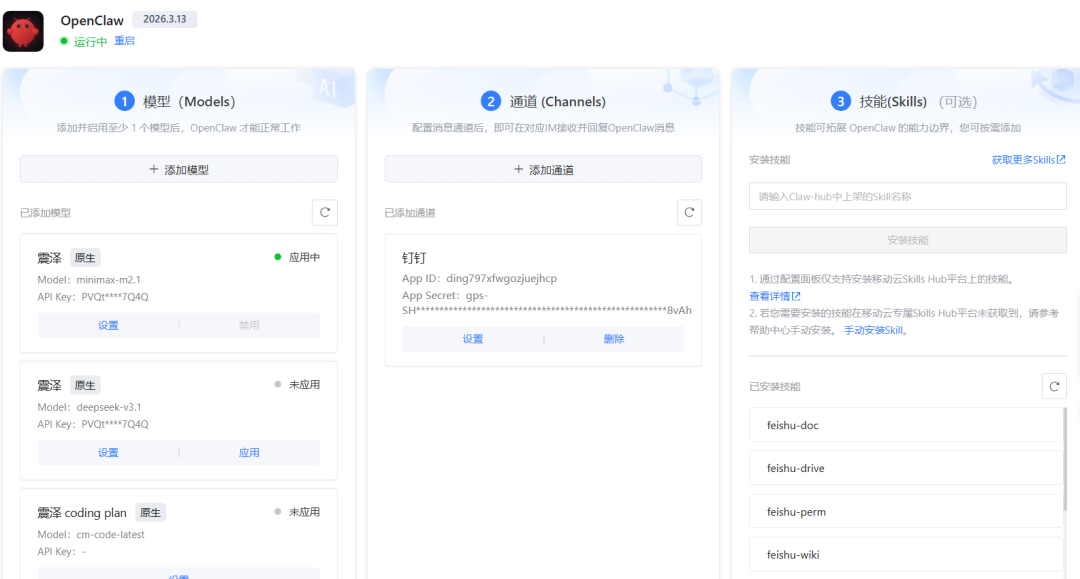Refresh the added channels list
The width and height of the screenshot is (1080, 579).
coord(689,213)
